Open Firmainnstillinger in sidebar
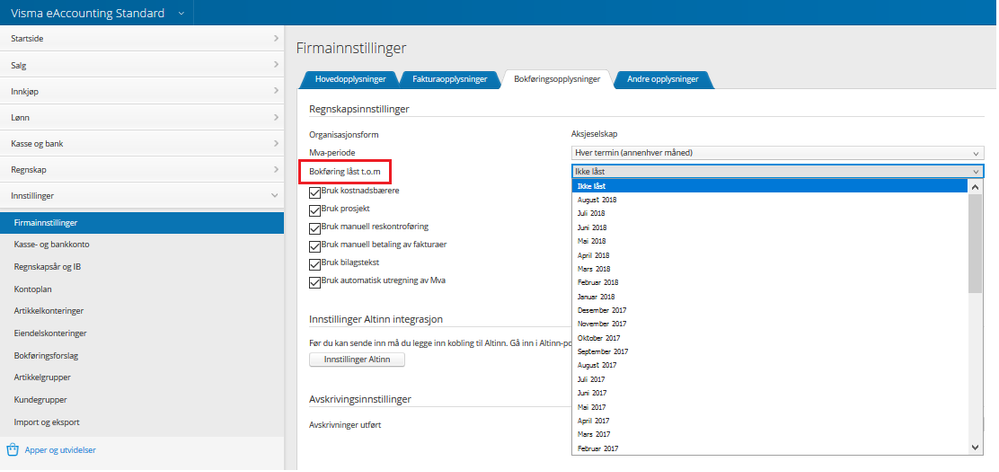 pos(142,223)
